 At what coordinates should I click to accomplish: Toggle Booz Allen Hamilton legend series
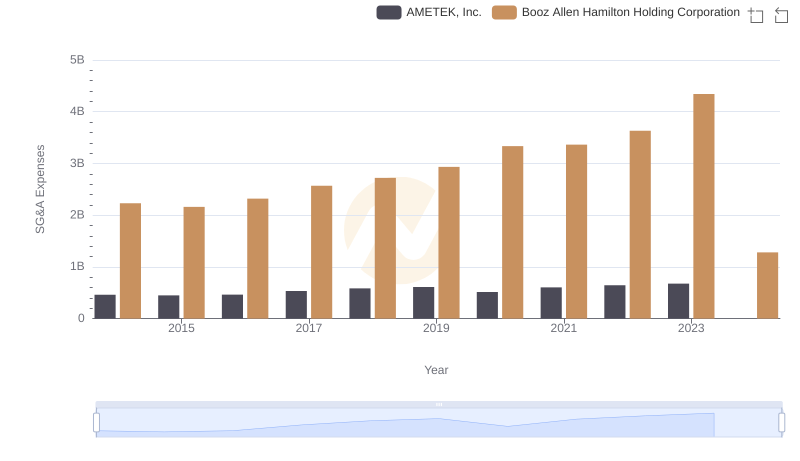tap(616, 12)
